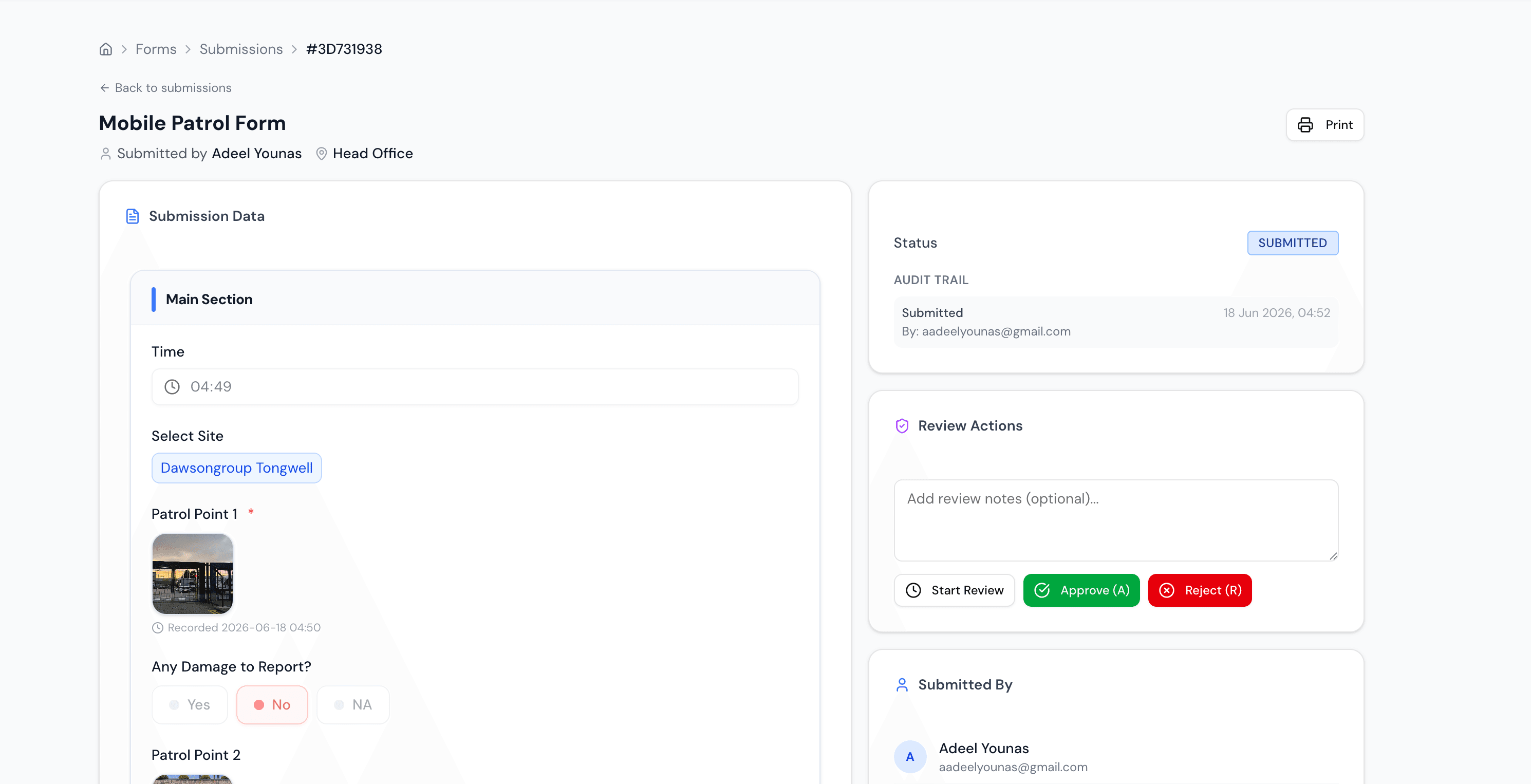Click Adeel Younas avatar circle
Viewport: 1531px width, 784px height.
(910, 757)
